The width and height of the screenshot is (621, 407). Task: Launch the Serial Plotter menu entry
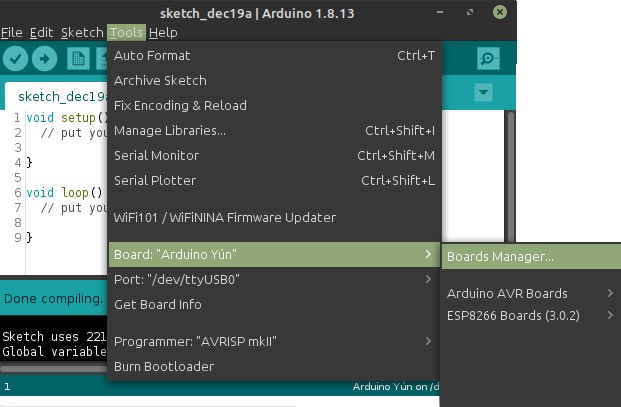click(x=155, y=180)
